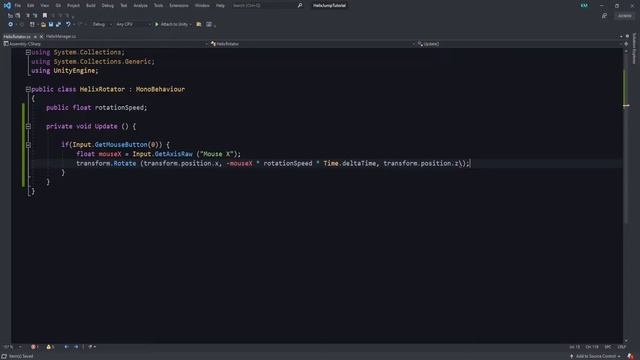Open the Solution Explorer side tab
640x360 pixels.
click(634, 49)
